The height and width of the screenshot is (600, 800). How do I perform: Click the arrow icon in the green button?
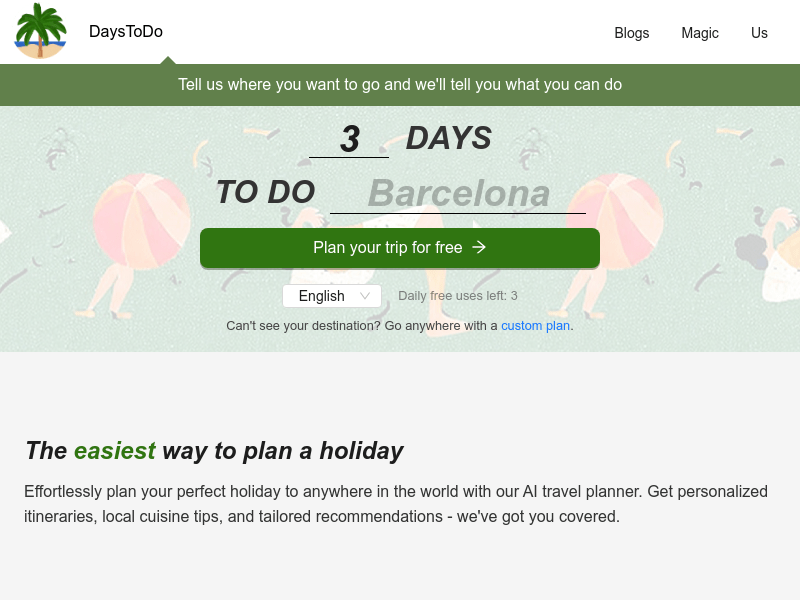[x=477, y=248]
